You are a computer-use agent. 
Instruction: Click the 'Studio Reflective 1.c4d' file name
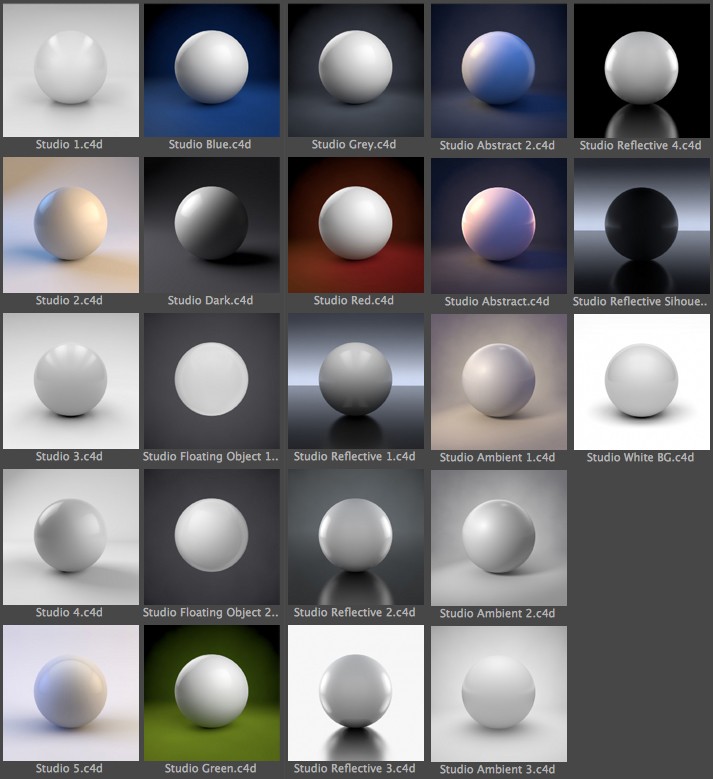pos(354,457)
